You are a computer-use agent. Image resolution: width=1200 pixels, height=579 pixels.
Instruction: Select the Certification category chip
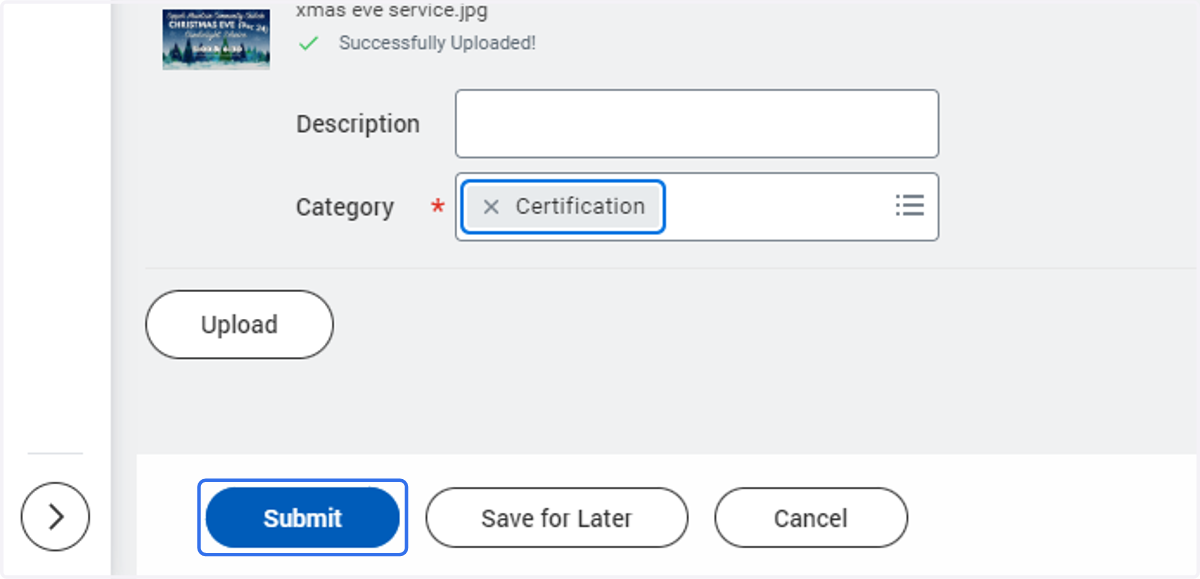(x=563, y=207)
